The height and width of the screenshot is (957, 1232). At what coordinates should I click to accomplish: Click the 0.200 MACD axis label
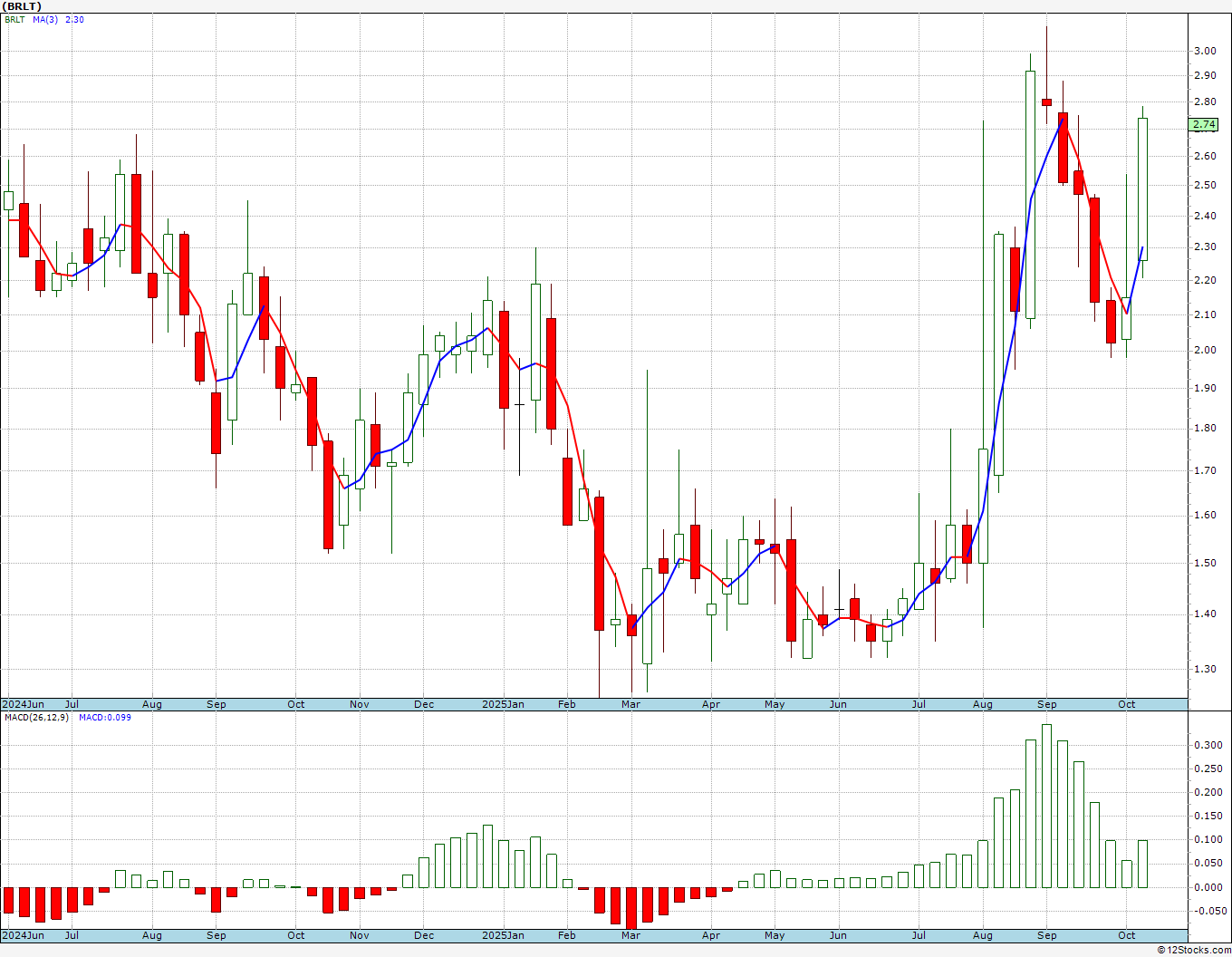[1208, 793]
